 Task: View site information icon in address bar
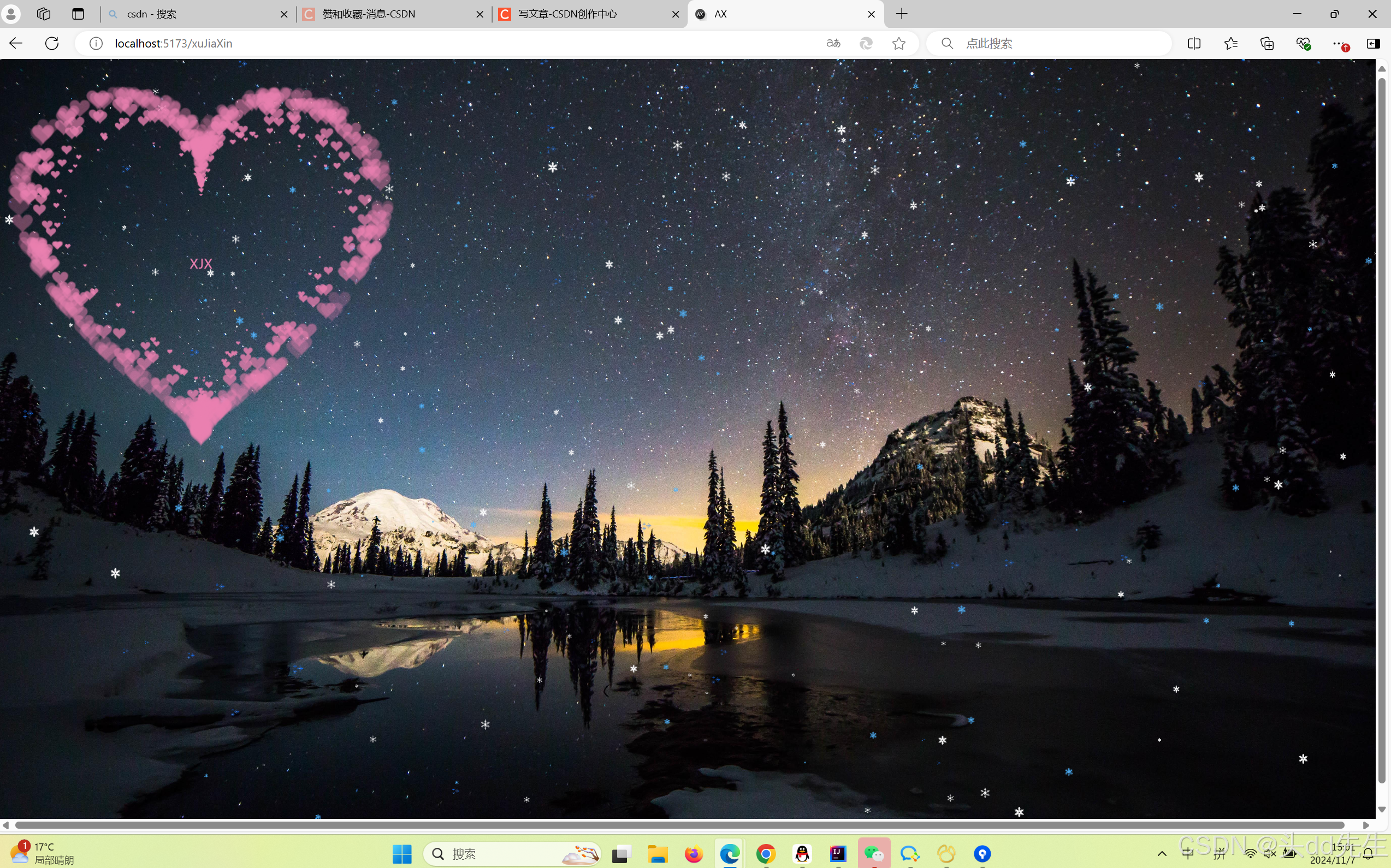coord(96,43)
